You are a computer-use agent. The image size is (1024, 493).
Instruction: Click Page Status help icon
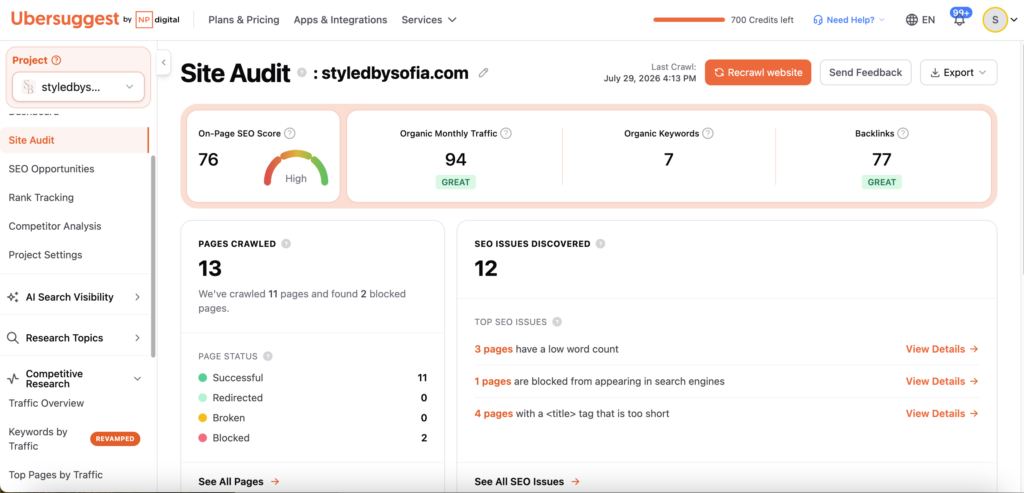[268, 357]
